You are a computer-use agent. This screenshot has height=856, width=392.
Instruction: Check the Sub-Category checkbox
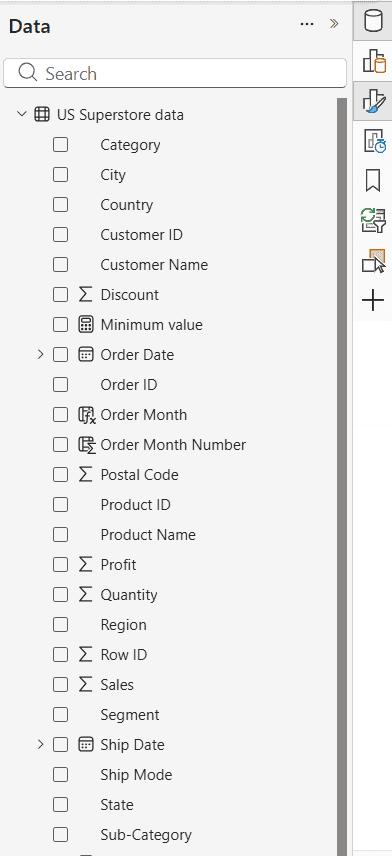coord(61,835)
